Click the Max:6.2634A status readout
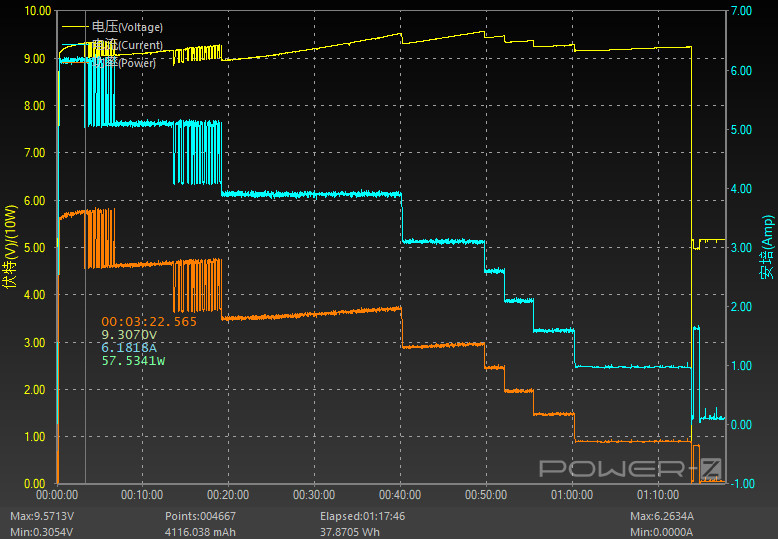 pos(662,516)
